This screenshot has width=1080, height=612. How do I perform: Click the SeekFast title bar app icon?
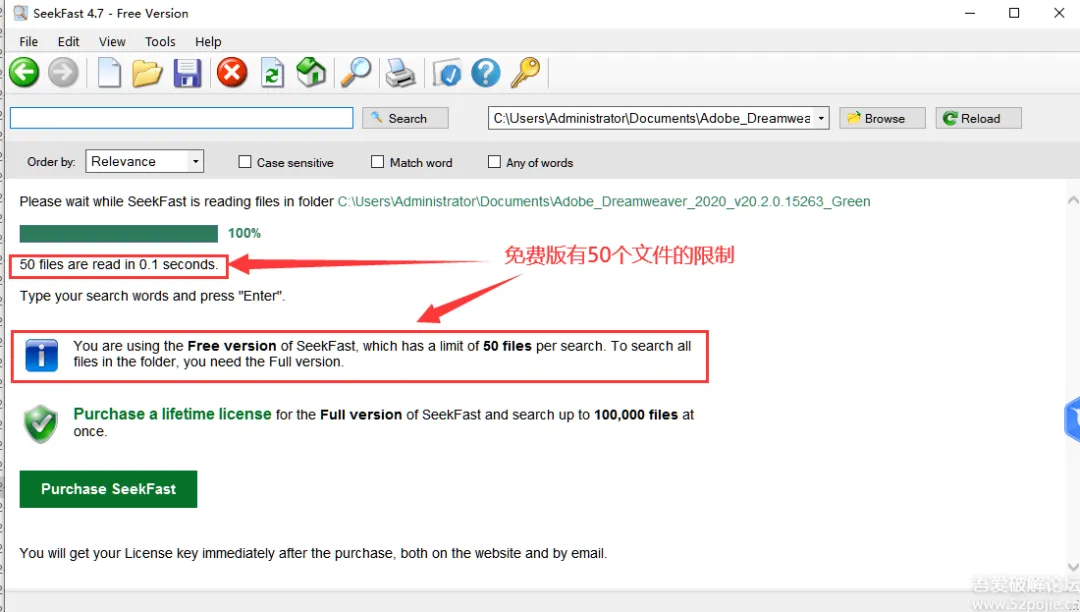point(21,13)
